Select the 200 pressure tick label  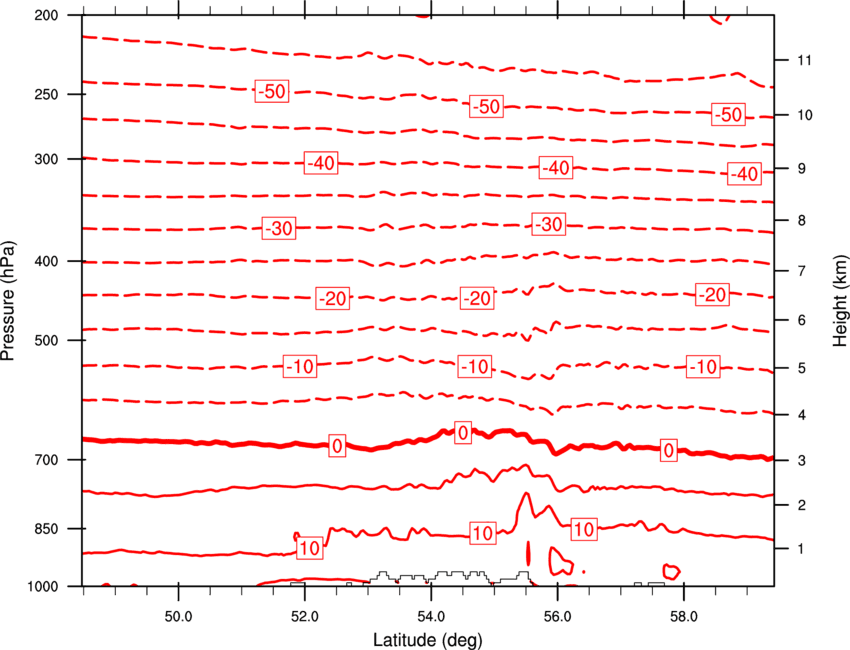46,15
